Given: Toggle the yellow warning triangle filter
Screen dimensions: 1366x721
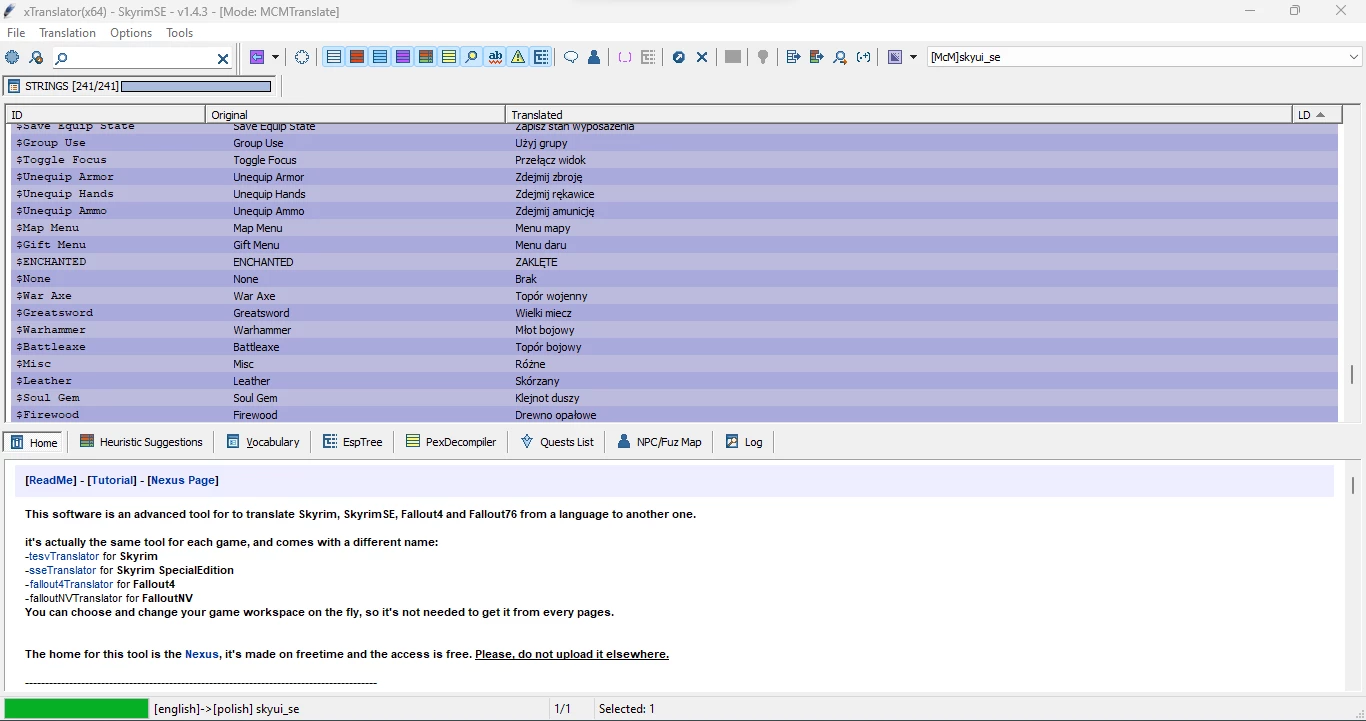Looking at the screenshot, I should [518, 57].
